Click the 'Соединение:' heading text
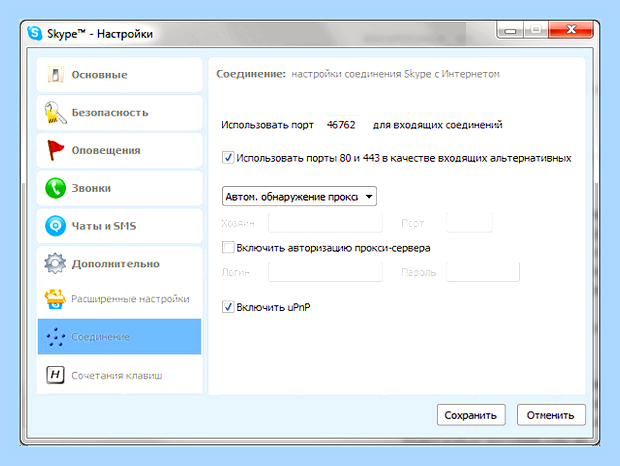Image resolution: width=620 pixels, height=466 pixels. (x=251, y=74)
